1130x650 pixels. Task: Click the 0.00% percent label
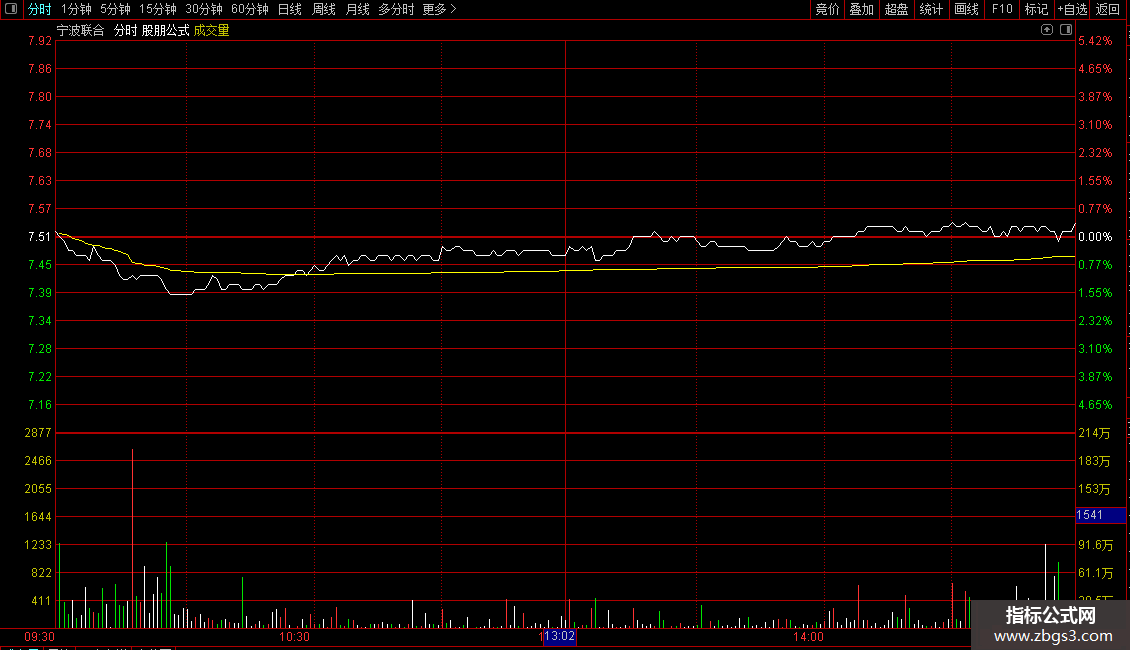[x=1095, y=236]
